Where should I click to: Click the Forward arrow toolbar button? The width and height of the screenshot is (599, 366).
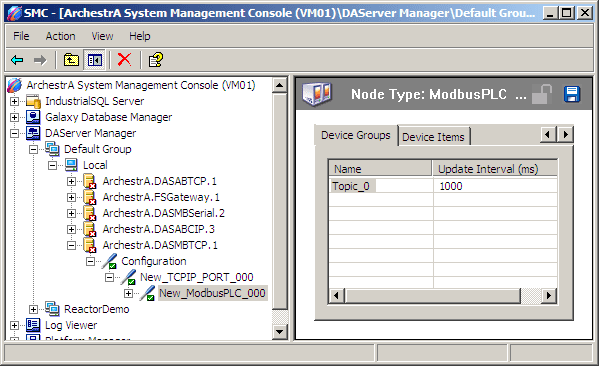click(x=40, y=60)
